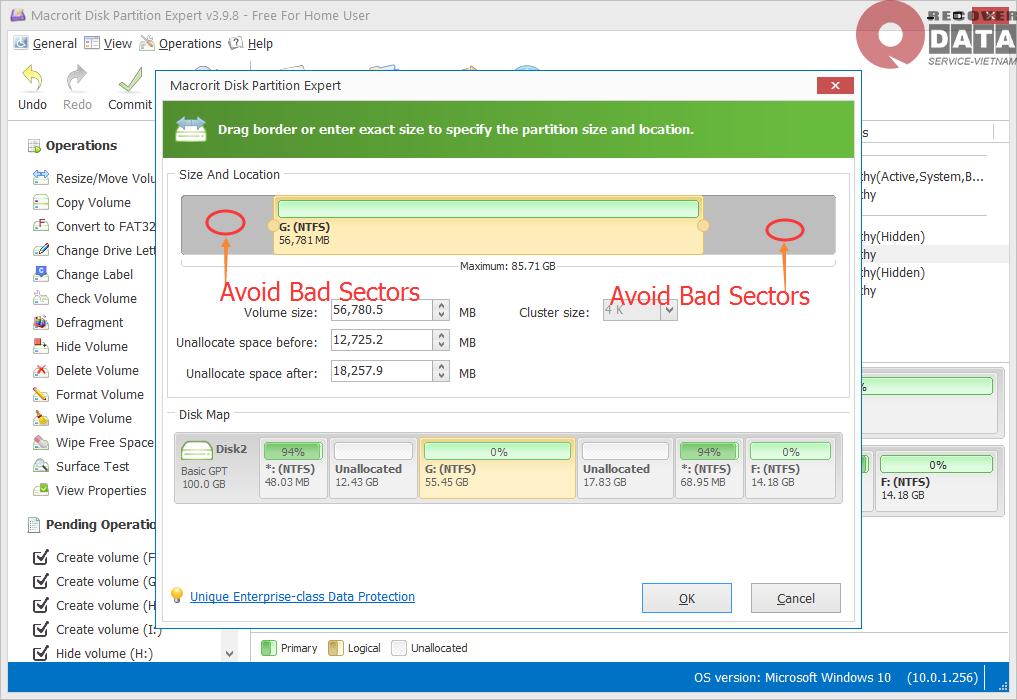Select Unallocated 17.83 GB block in Disk Map
Image resolution: width=1017 pixels, height=700 pixels.
point(625,468)
